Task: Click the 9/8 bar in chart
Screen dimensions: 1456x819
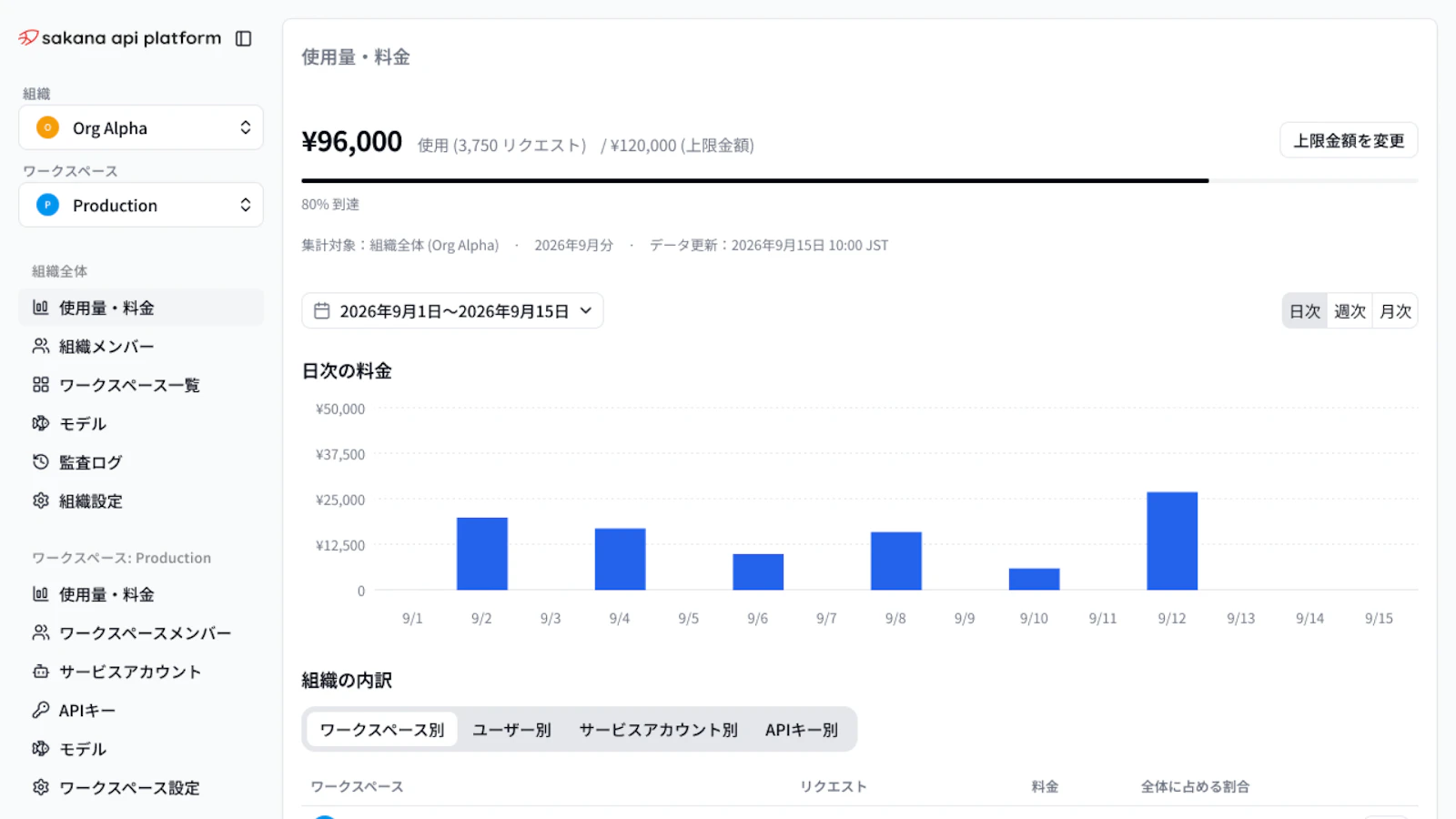Action: 896,561
